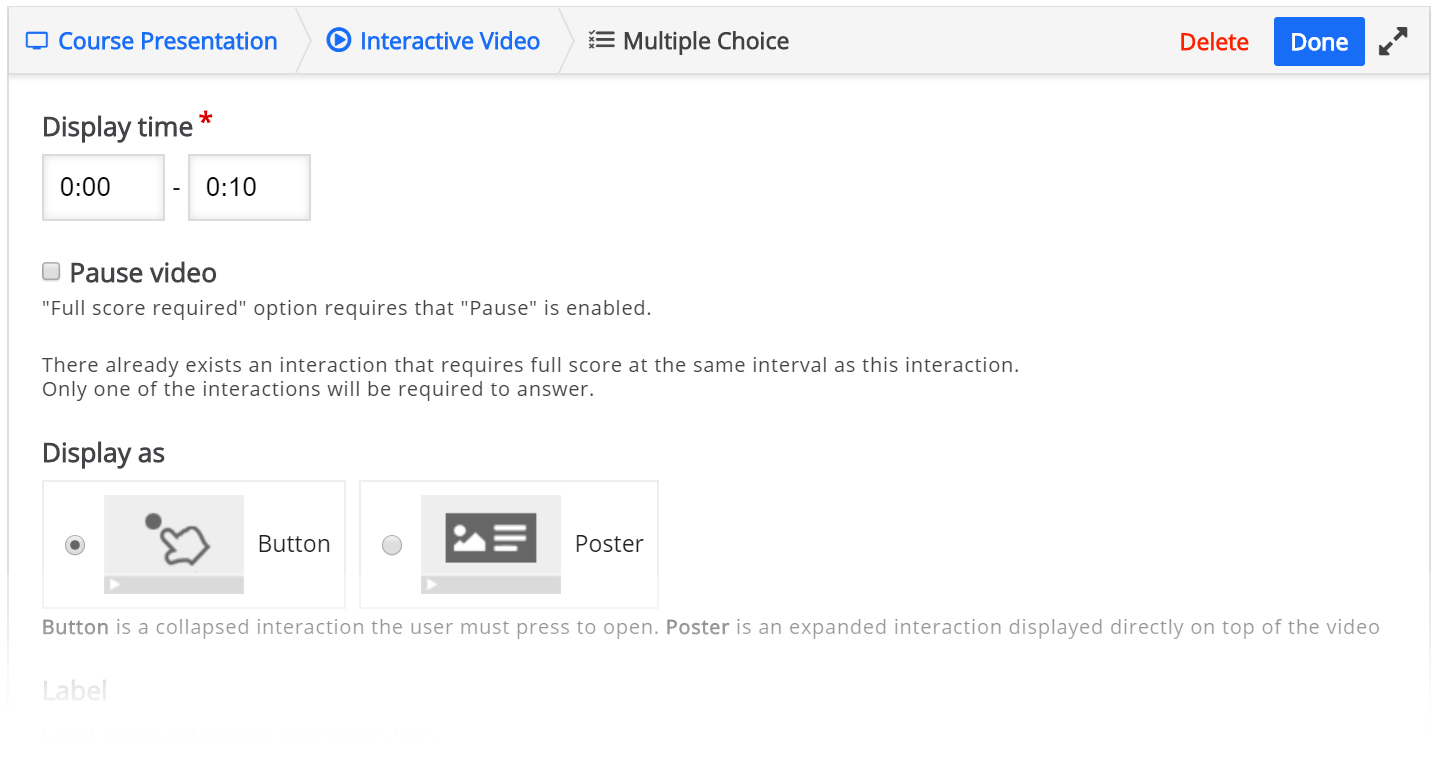Image resolution: width=1438 pixels, height=764 pixels.
Task: Enable the Pause video checkbox
Action: click(51, 272)
